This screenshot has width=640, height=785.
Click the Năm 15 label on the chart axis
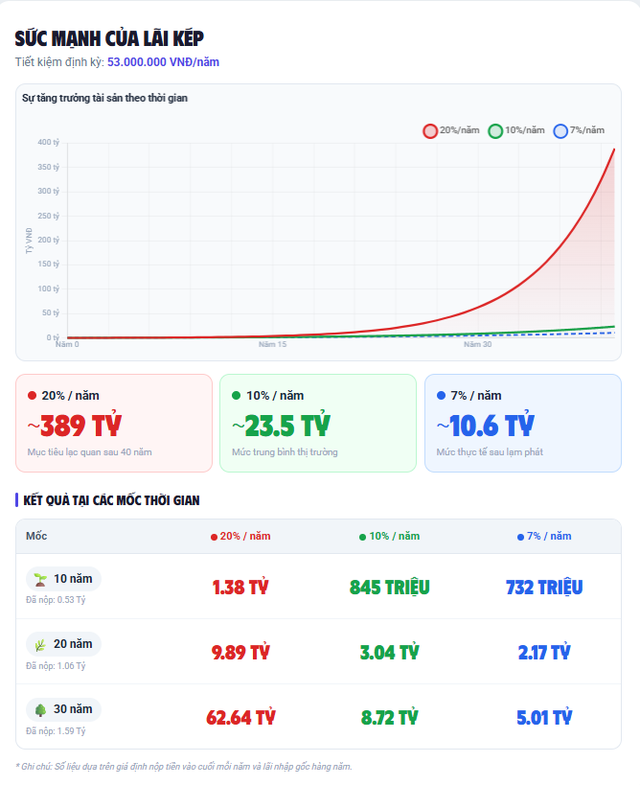[x=273, y=345]
